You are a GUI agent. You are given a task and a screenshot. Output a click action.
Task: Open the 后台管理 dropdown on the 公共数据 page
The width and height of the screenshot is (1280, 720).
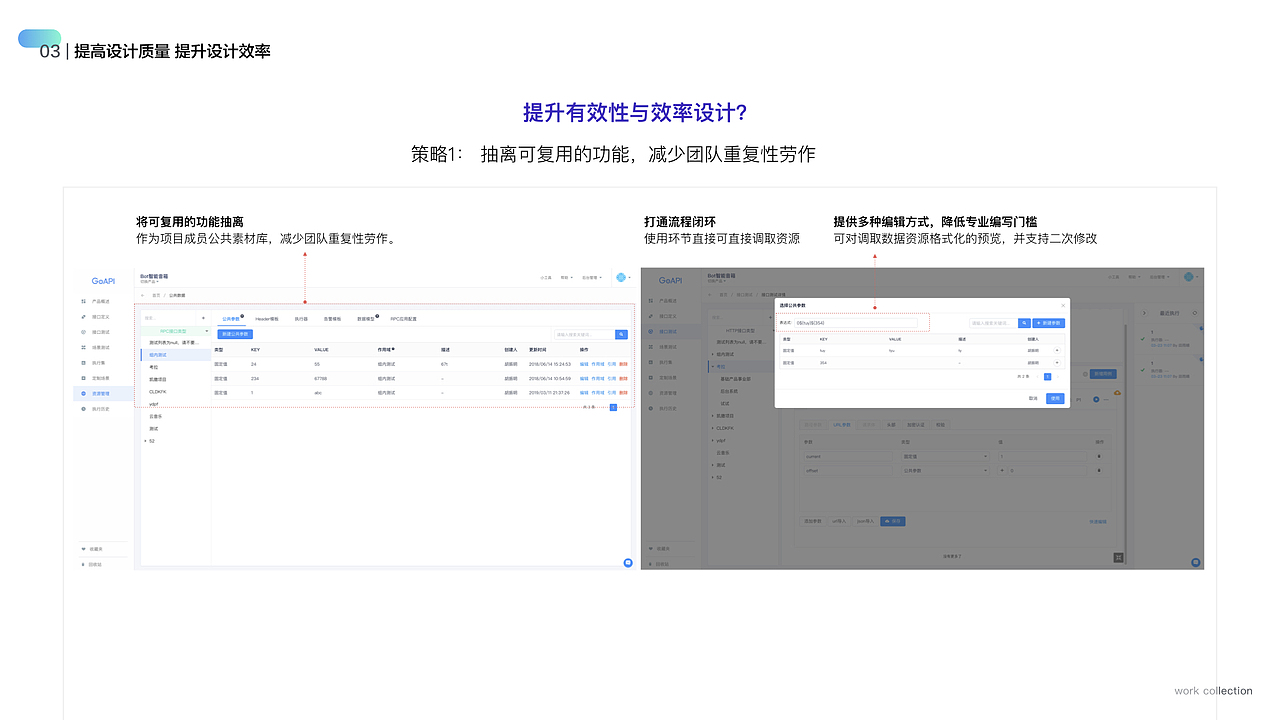tap(591, 277)
